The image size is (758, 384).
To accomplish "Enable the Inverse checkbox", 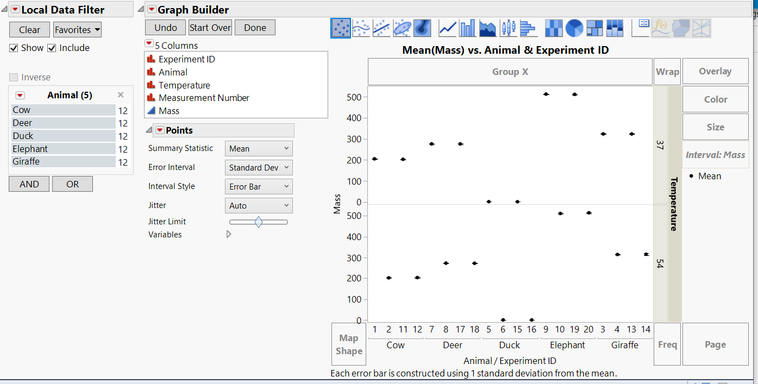I will 14,77.
